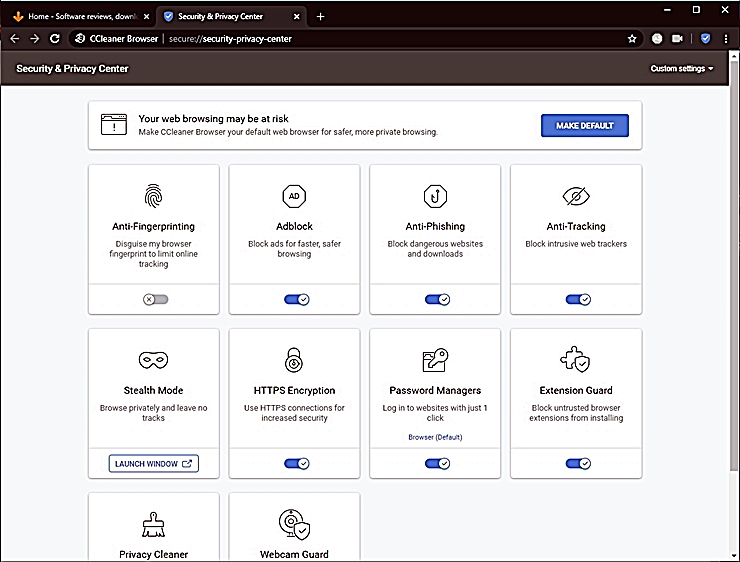740x562 pixels.
Task: Click the Privacy Cleaner title text
Action: tap(153, 554)
